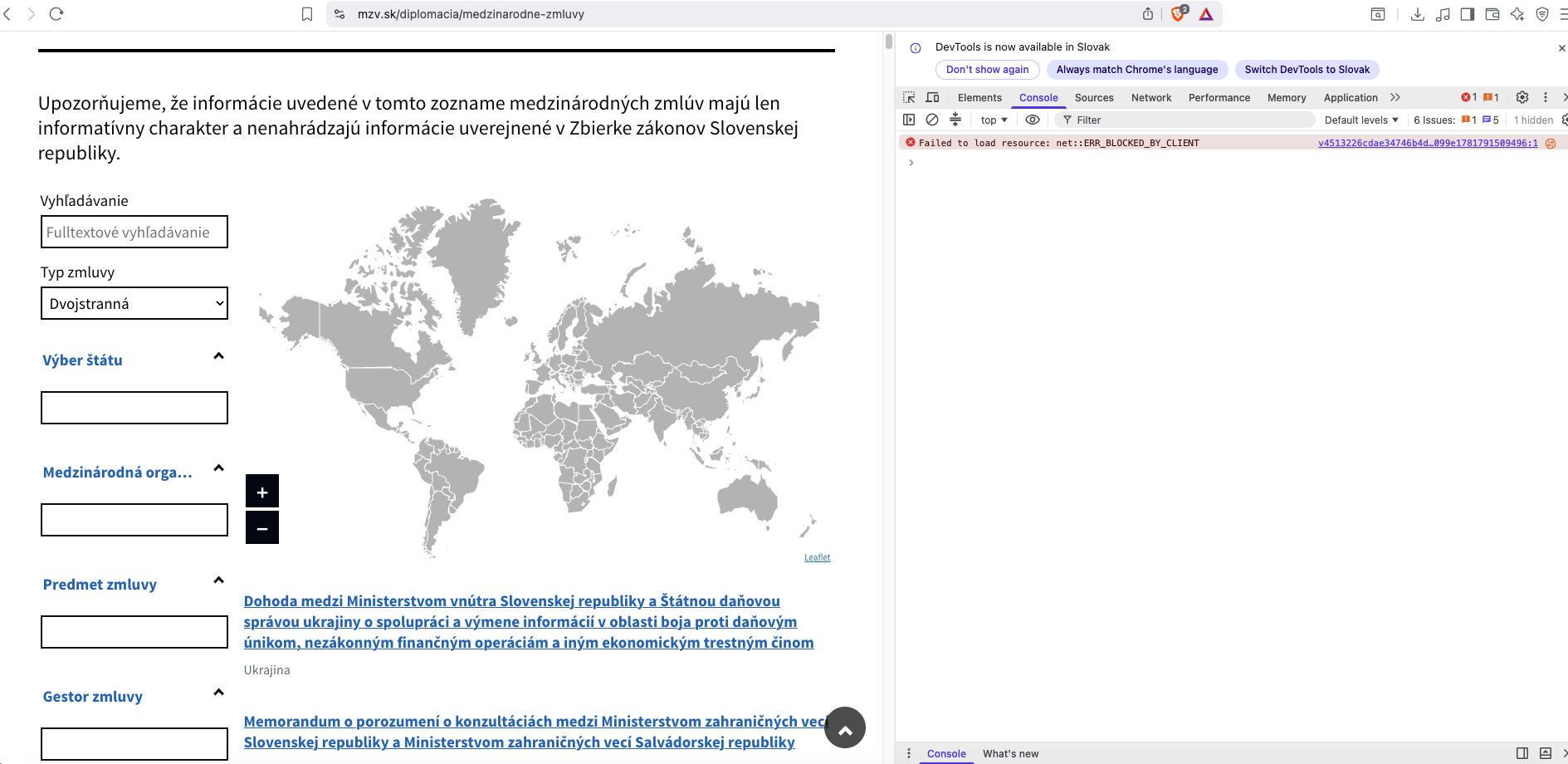This screenshot has height=764, width=1568.
Task: Open the Network tab
Action: click(x=1151, y=97)
